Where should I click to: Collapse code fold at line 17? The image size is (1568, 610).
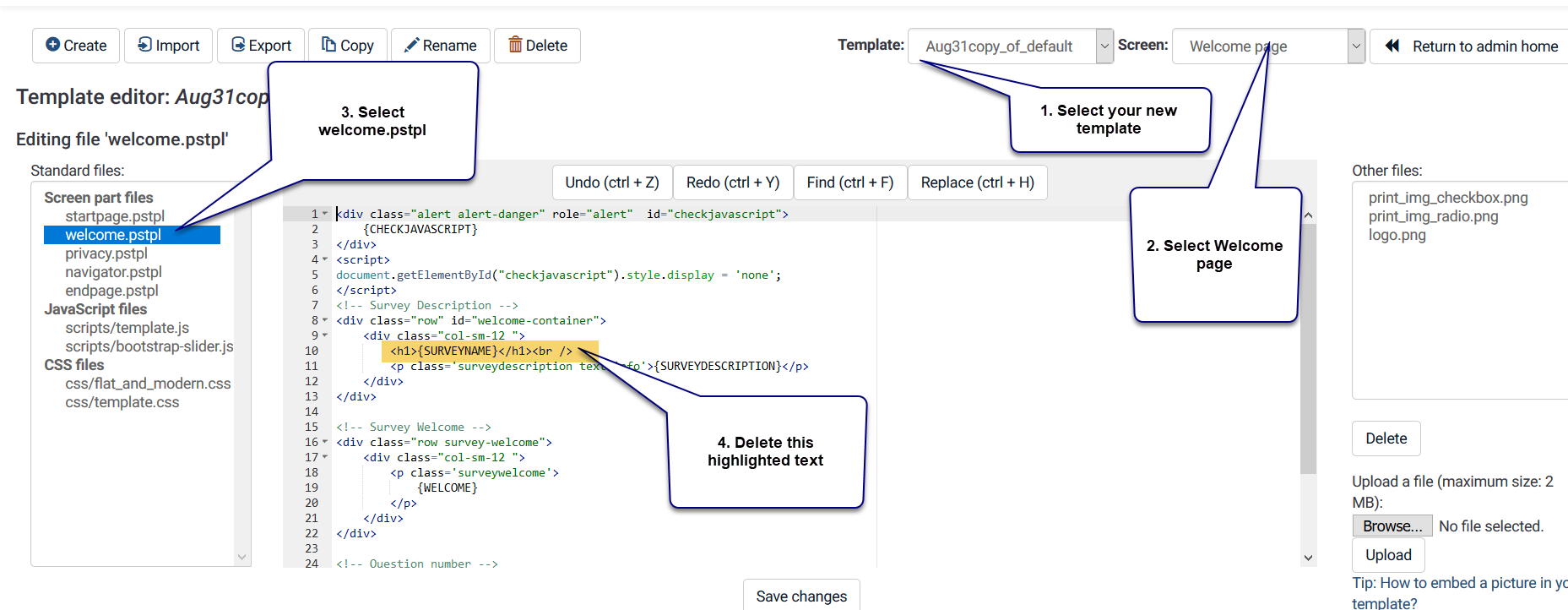pos(325,457)
